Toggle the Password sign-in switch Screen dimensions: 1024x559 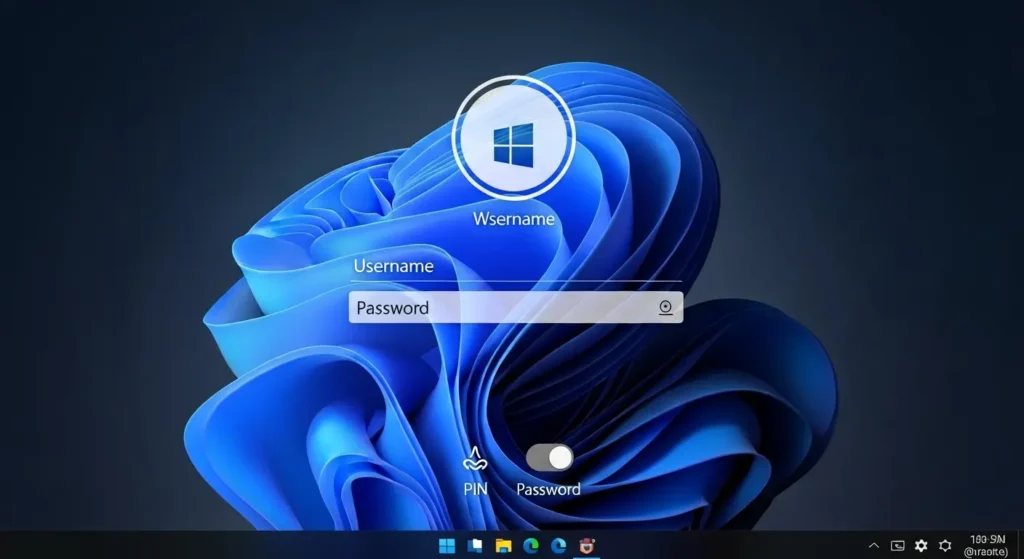point(549,458)
